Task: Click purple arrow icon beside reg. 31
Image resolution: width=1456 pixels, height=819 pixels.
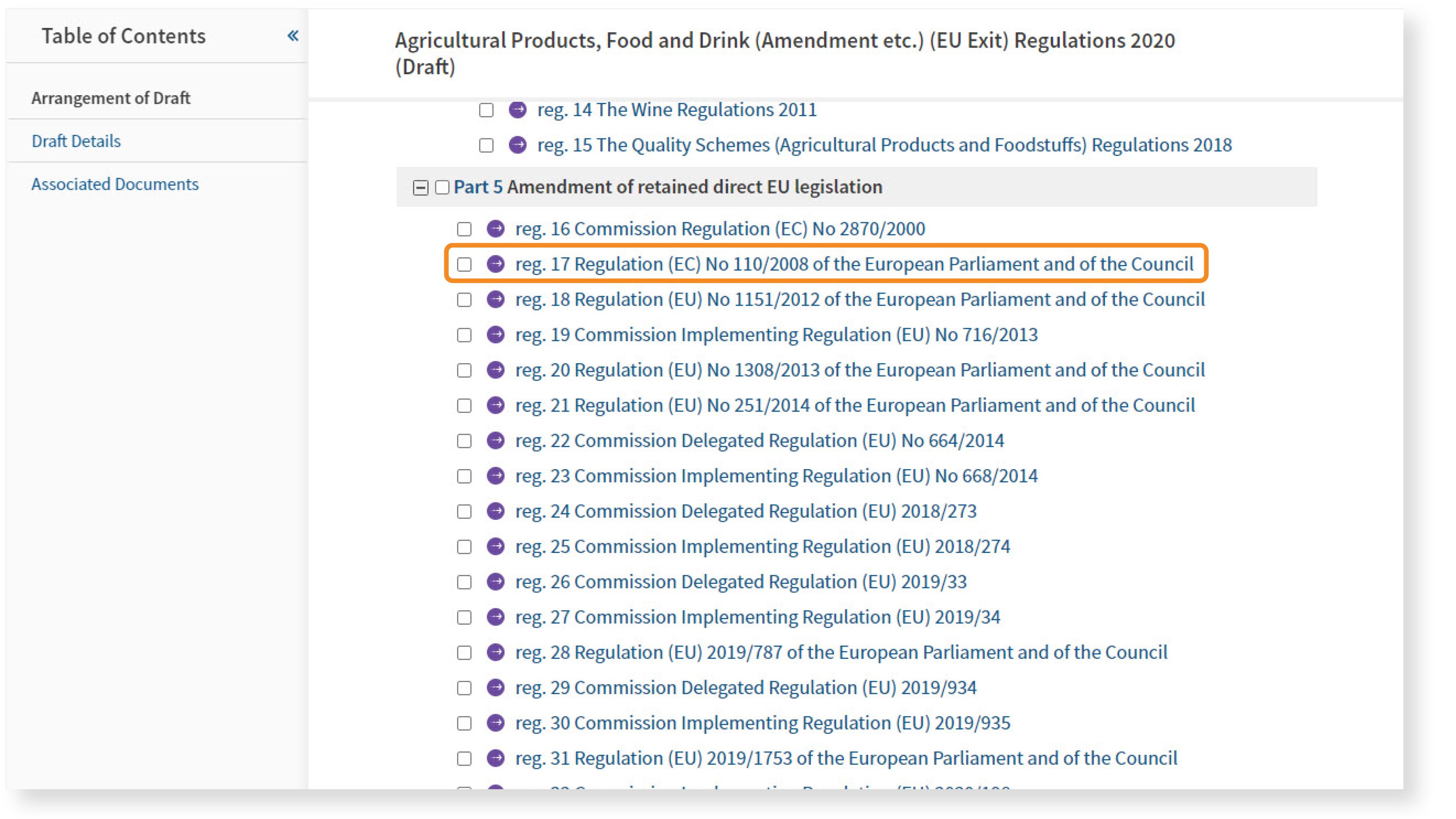Action: click(x=496, y=759)
